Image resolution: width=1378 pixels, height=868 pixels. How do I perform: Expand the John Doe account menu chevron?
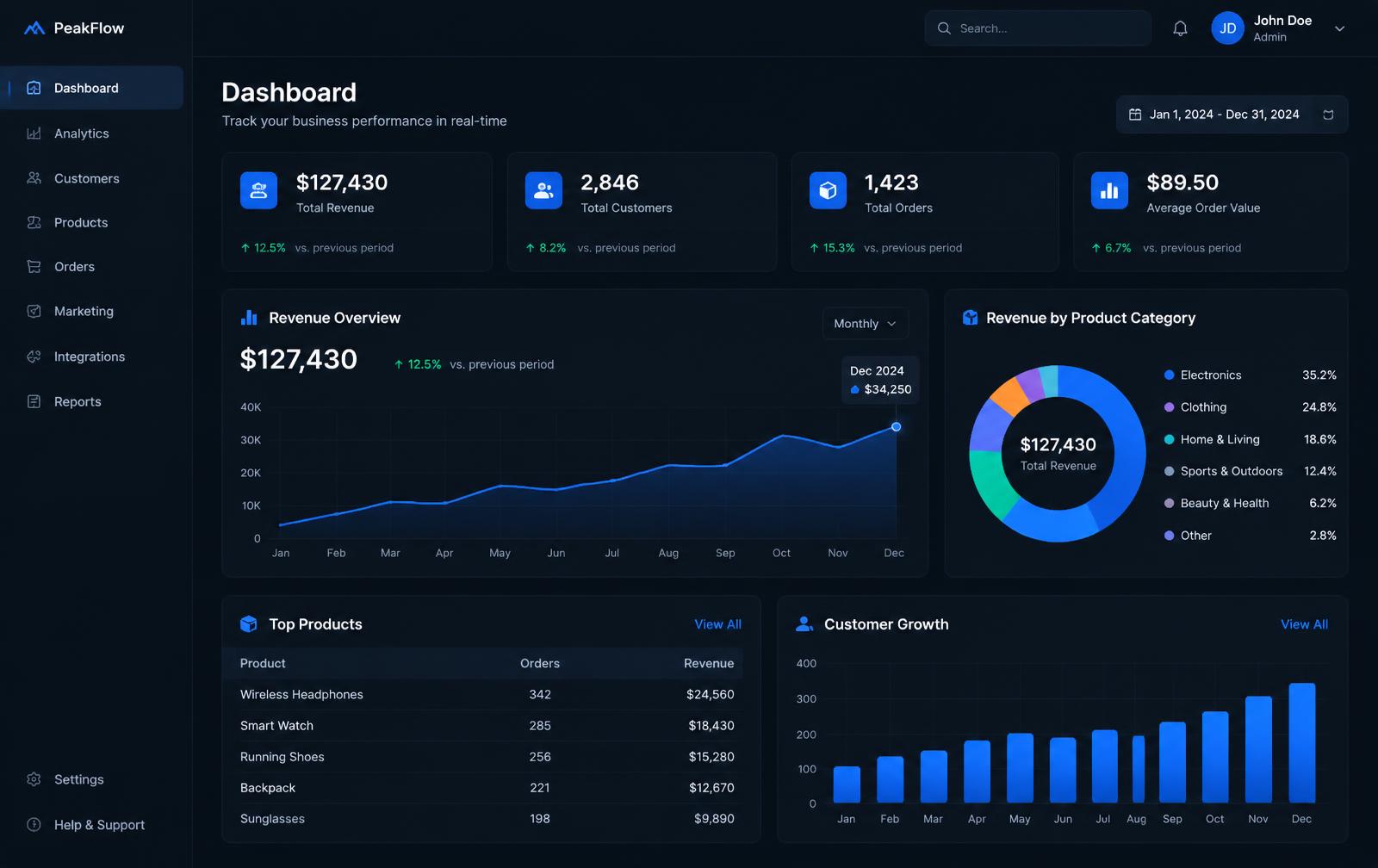[x=1339, y=28]
